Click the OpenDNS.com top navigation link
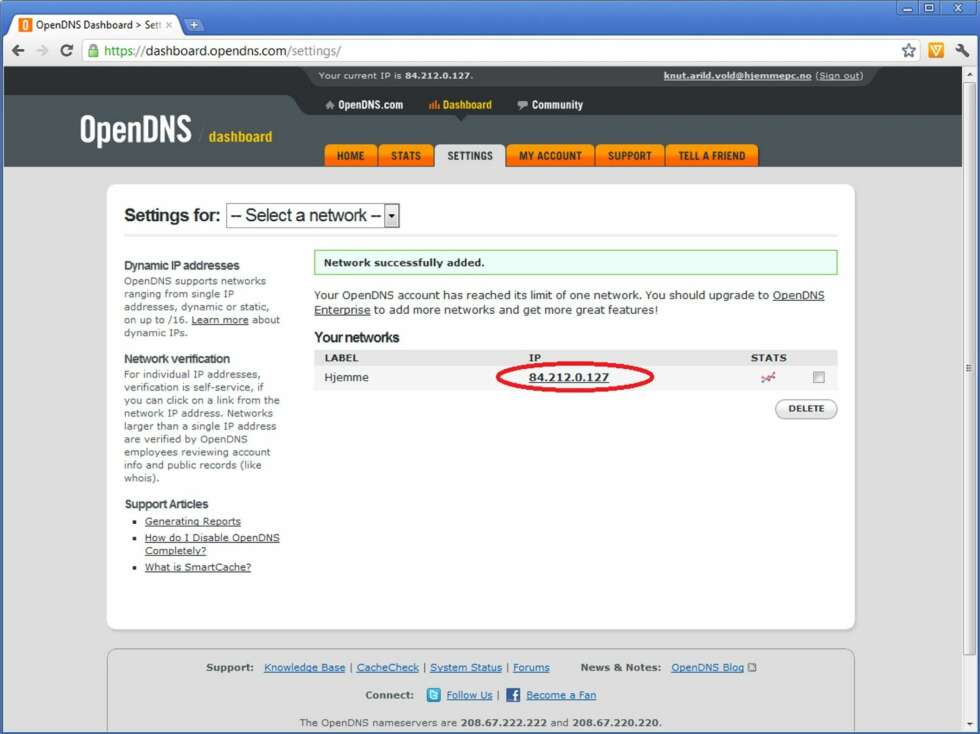Screen dimensions: 980x734 [364, 105]
